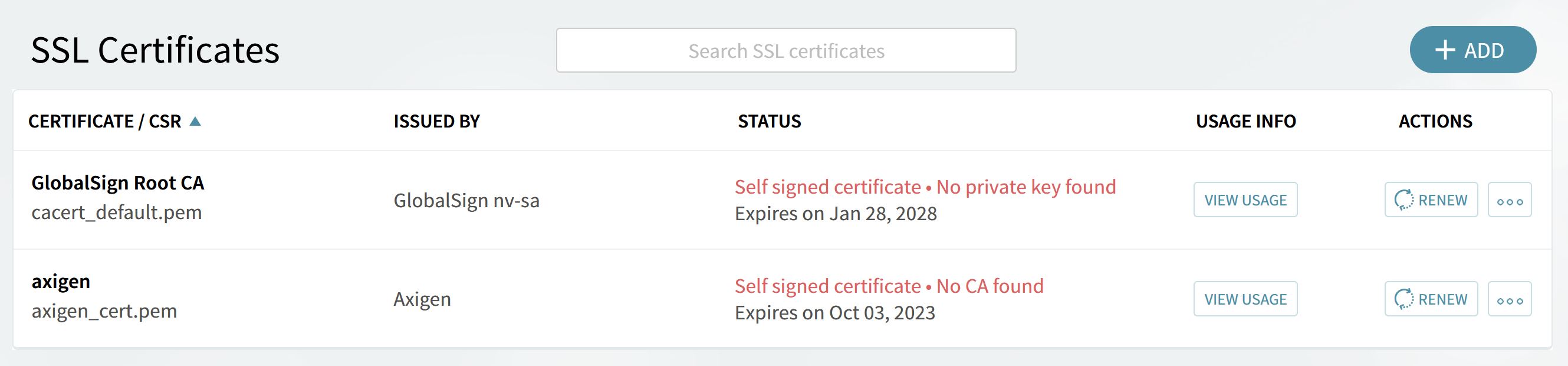Click the Status column header

770,121
